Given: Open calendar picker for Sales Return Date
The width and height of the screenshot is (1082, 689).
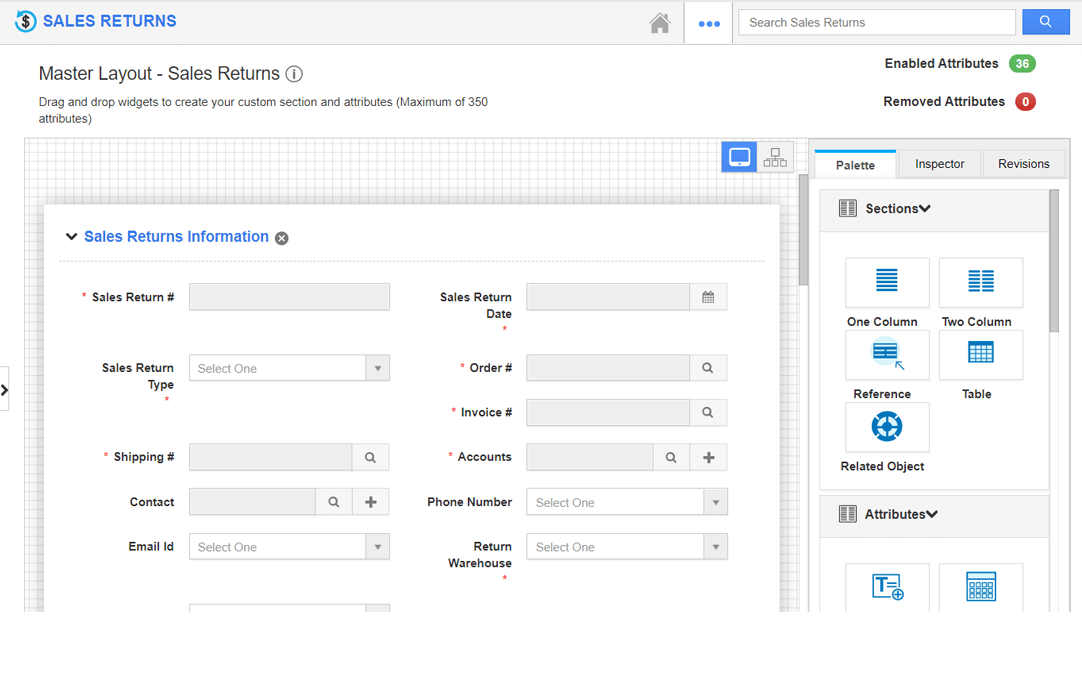Looking at the screenshot, I should pos(708,297).
